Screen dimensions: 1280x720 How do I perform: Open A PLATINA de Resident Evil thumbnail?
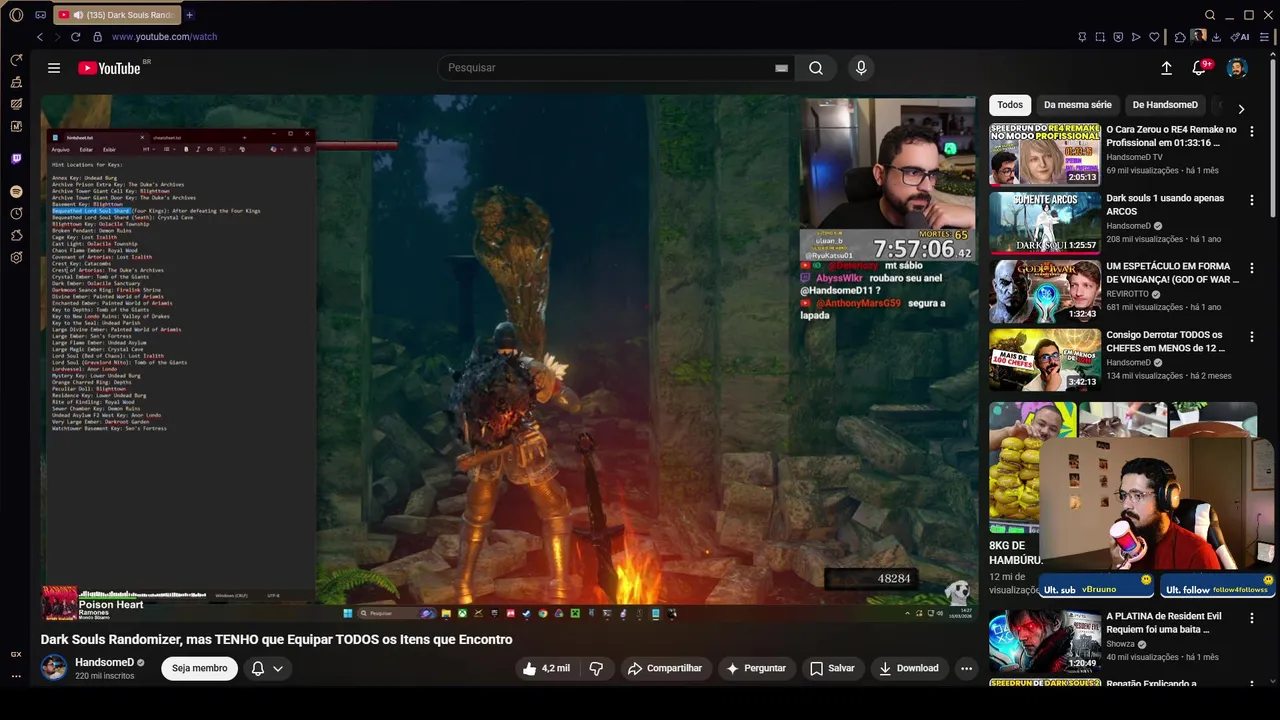click(x=1045, y=640)
